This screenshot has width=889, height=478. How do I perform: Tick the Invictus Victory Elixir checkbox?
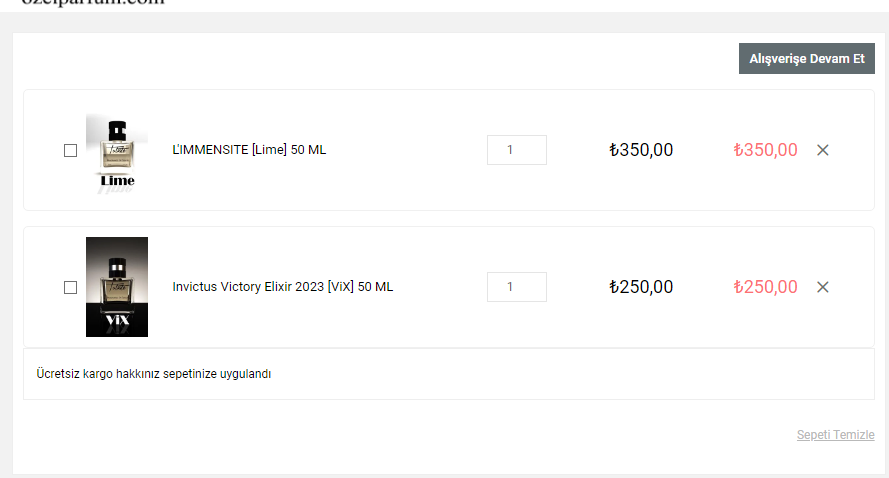pos(70,288)
